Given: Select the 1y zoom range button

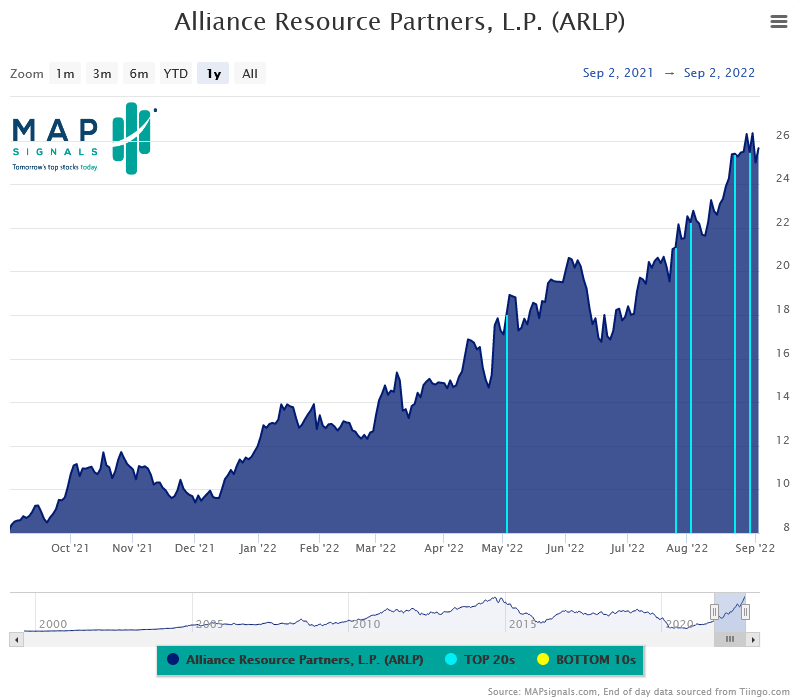Looking at the screenshot, I should (213, 73).
